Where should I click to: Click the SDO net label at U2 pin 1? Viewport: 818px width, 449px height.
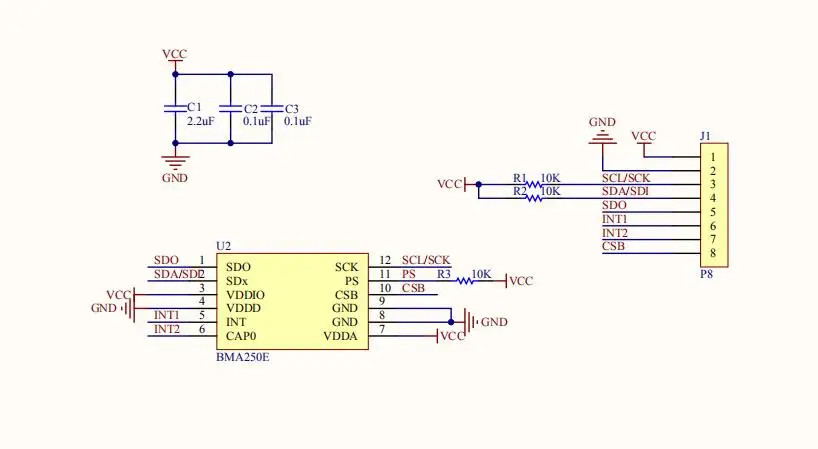tap(166, 260)
